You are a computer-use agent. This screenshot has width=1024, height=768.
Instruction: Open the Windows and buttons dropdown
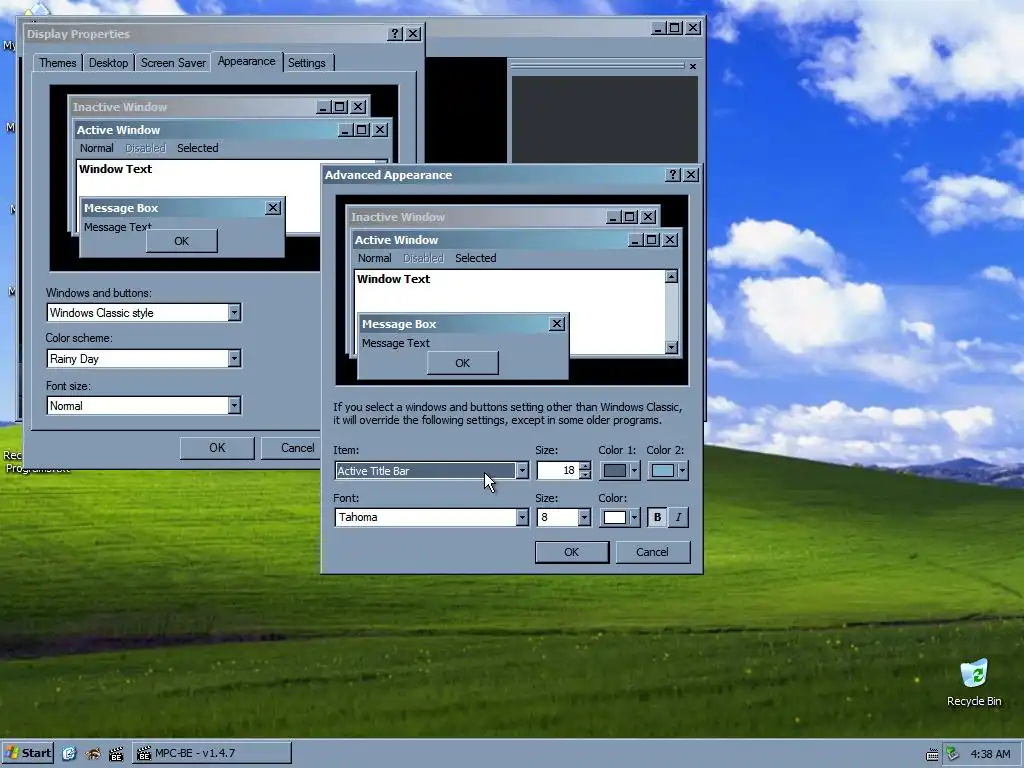(234, 313)
